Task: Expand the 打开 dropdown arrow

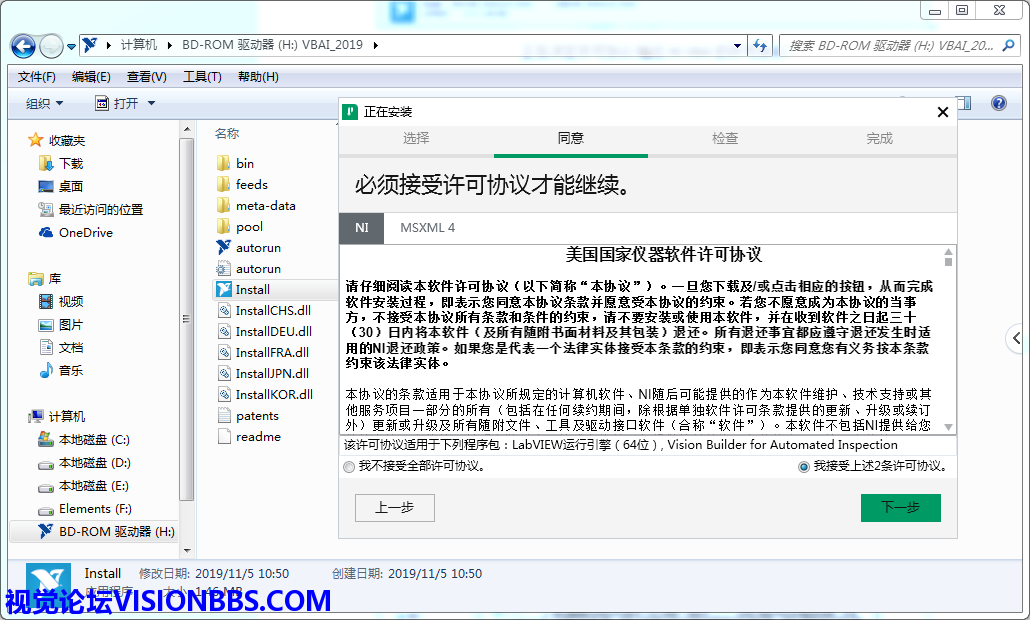Action: pyautogui.click(x=151, y=104)
